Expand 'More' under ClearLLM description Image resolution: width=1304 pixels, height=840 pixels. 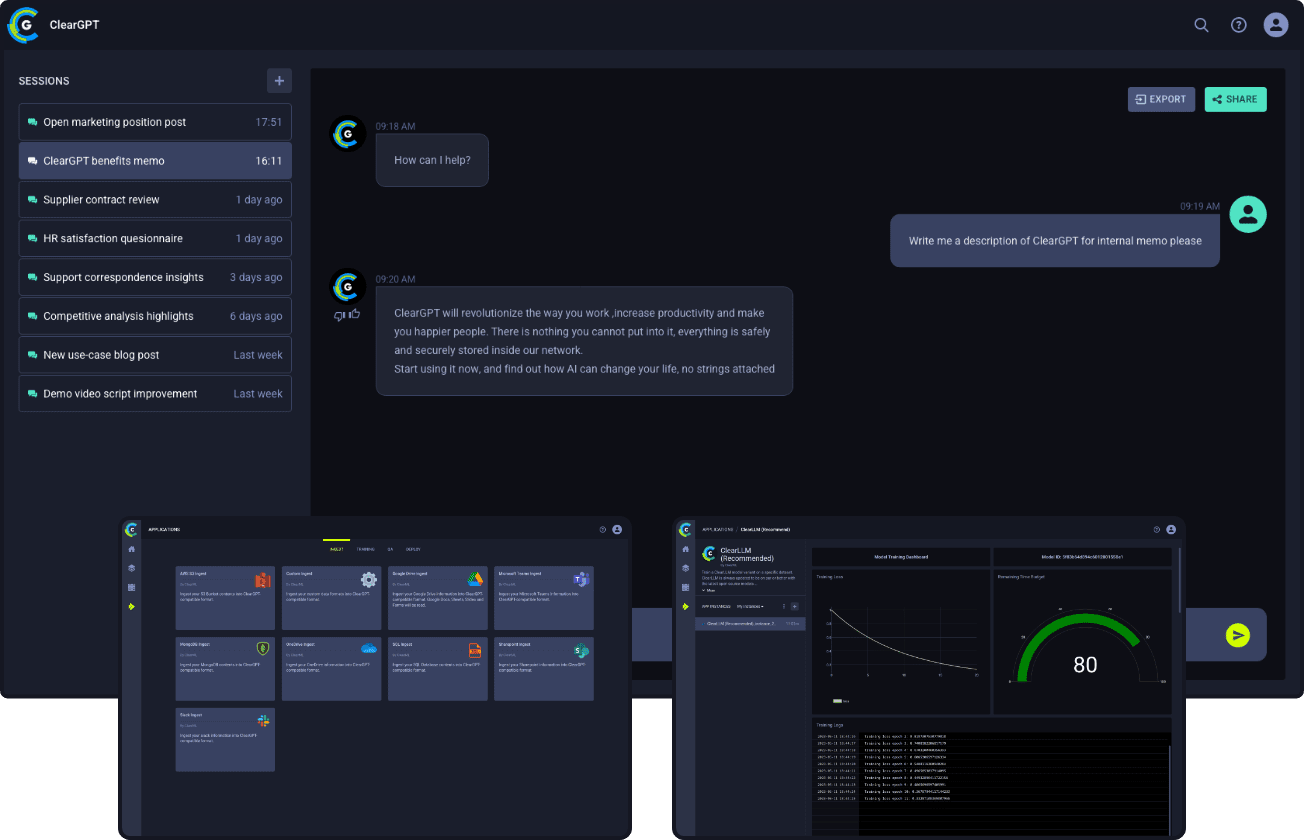pos(709,590)
